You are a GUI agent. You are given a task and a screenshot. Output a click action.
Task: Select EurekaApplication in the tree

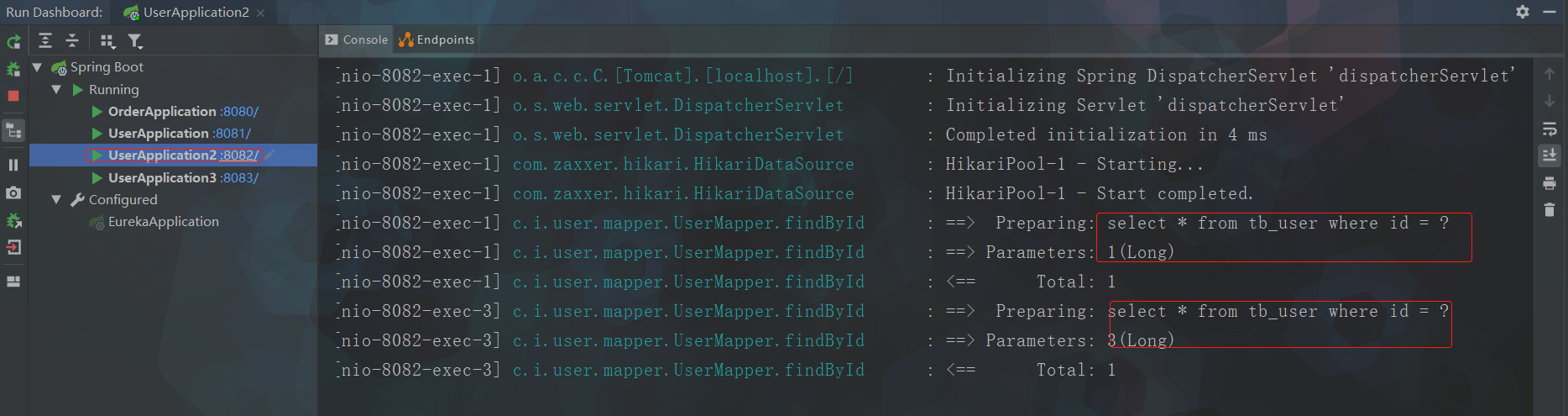pyautogui.click(x=164, y=222)
